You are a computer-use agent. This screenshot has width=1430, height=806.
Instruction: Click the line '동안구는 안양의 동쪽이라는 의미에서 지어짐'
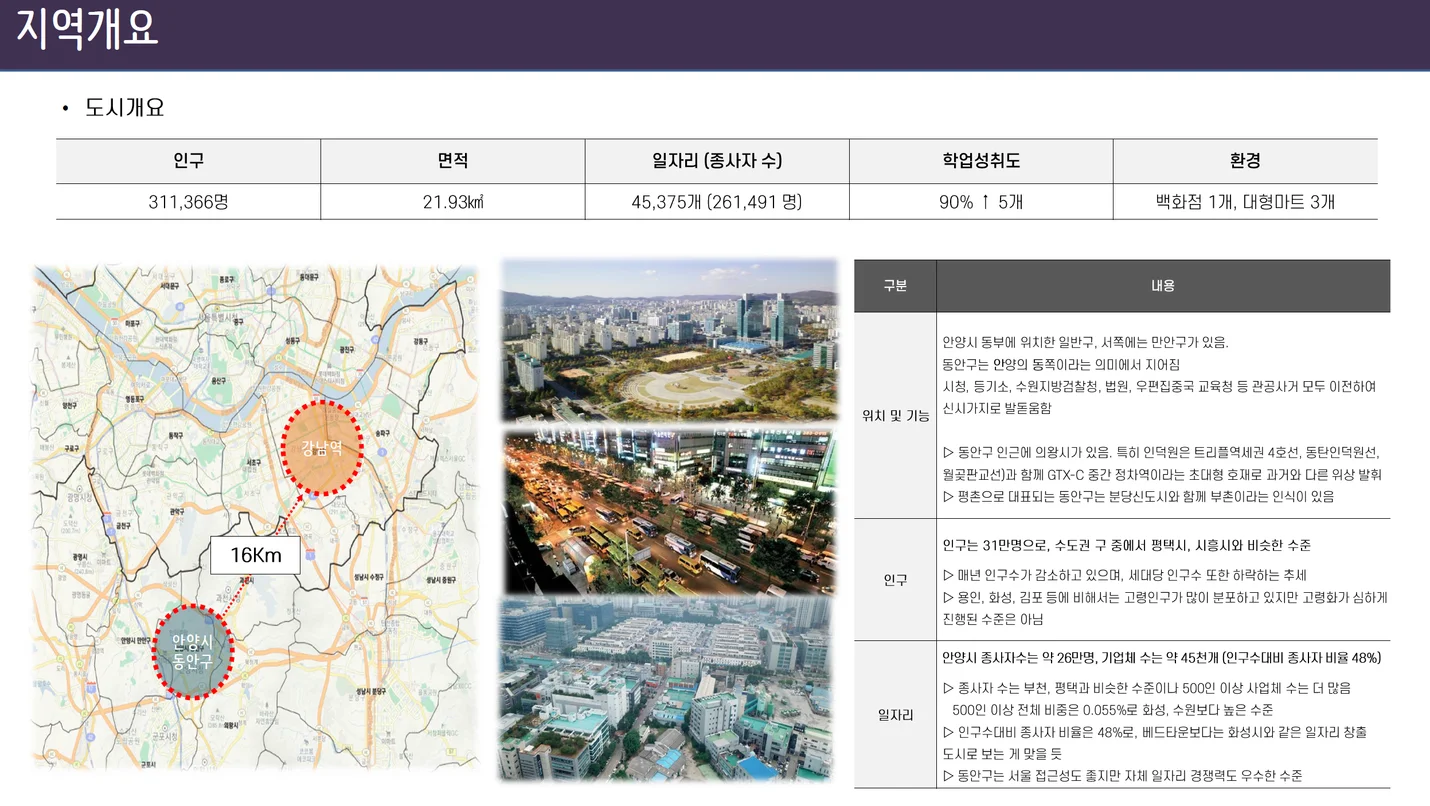point(1061,364)
